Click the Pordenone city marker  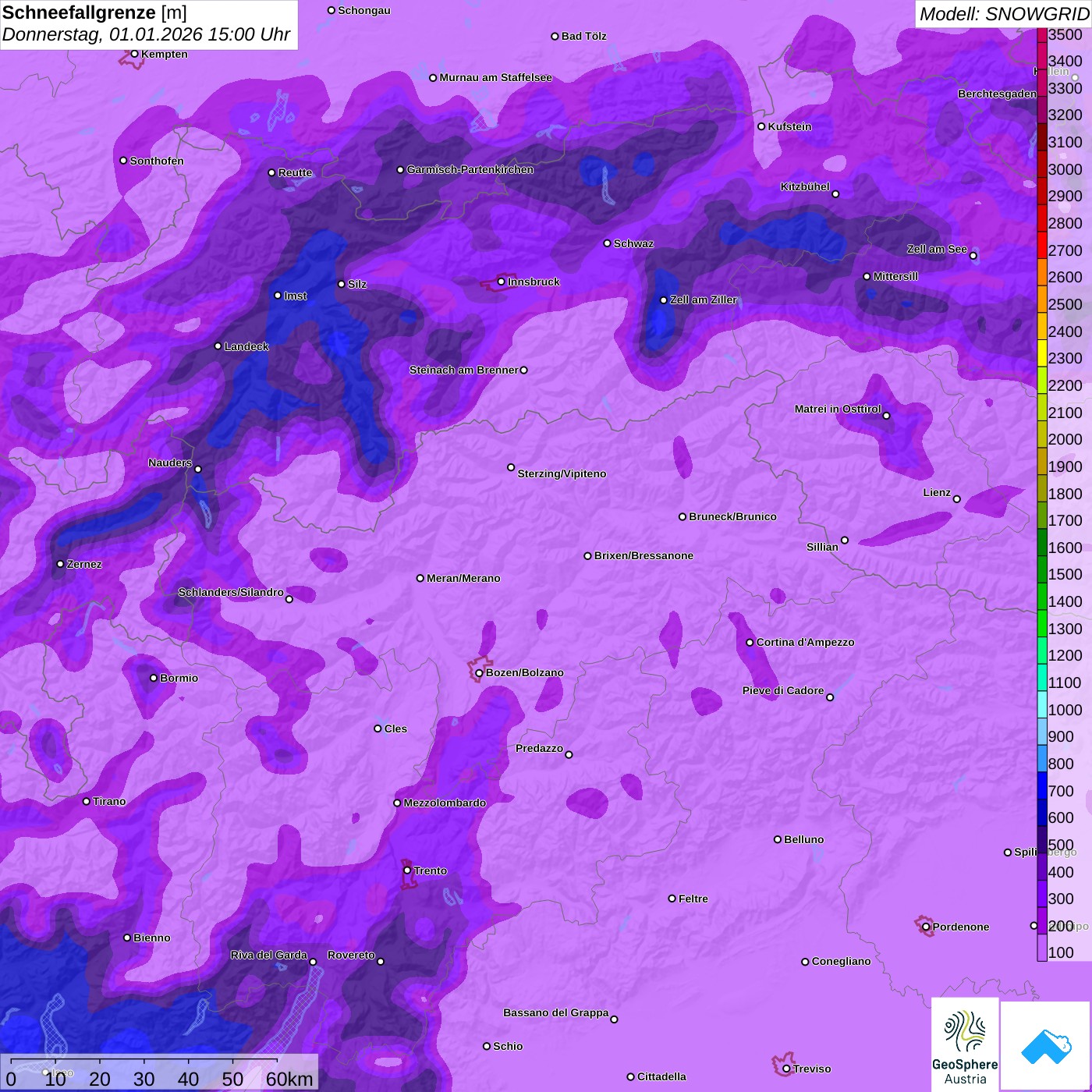point(926,927)
